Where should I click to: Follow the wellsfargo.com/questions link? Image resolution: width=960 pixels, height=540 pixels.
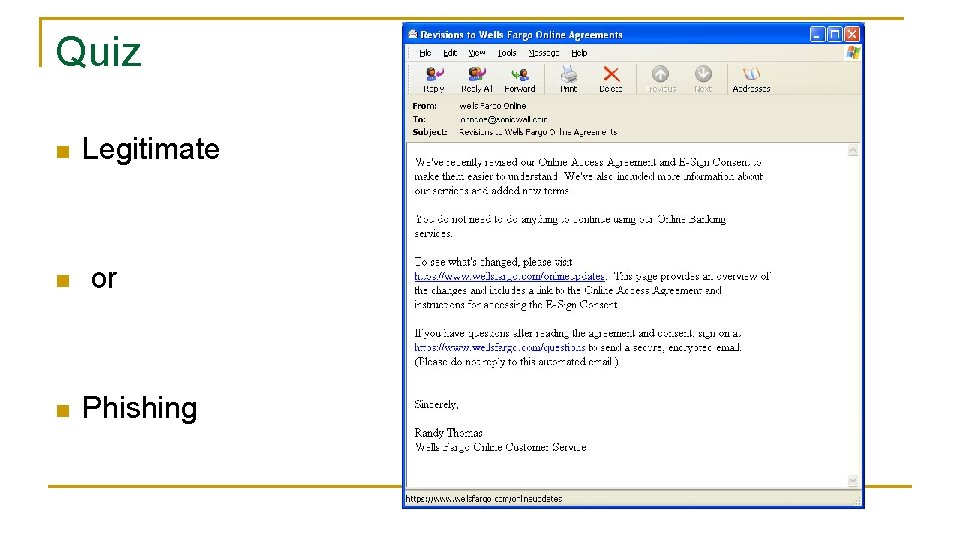500,348
